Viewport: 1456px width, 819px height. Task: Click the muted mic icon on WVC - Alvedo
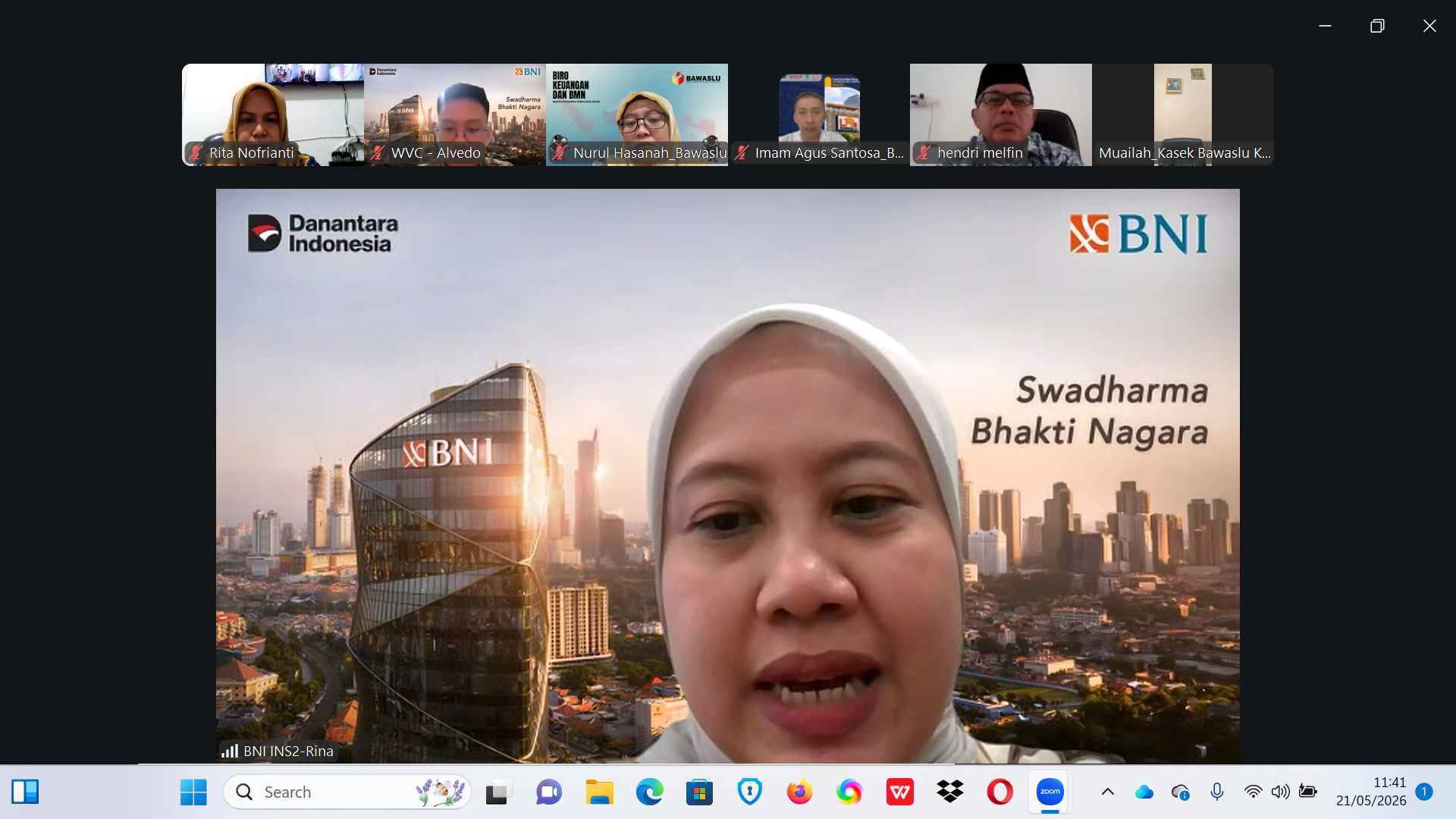click(x=378, y=152)
